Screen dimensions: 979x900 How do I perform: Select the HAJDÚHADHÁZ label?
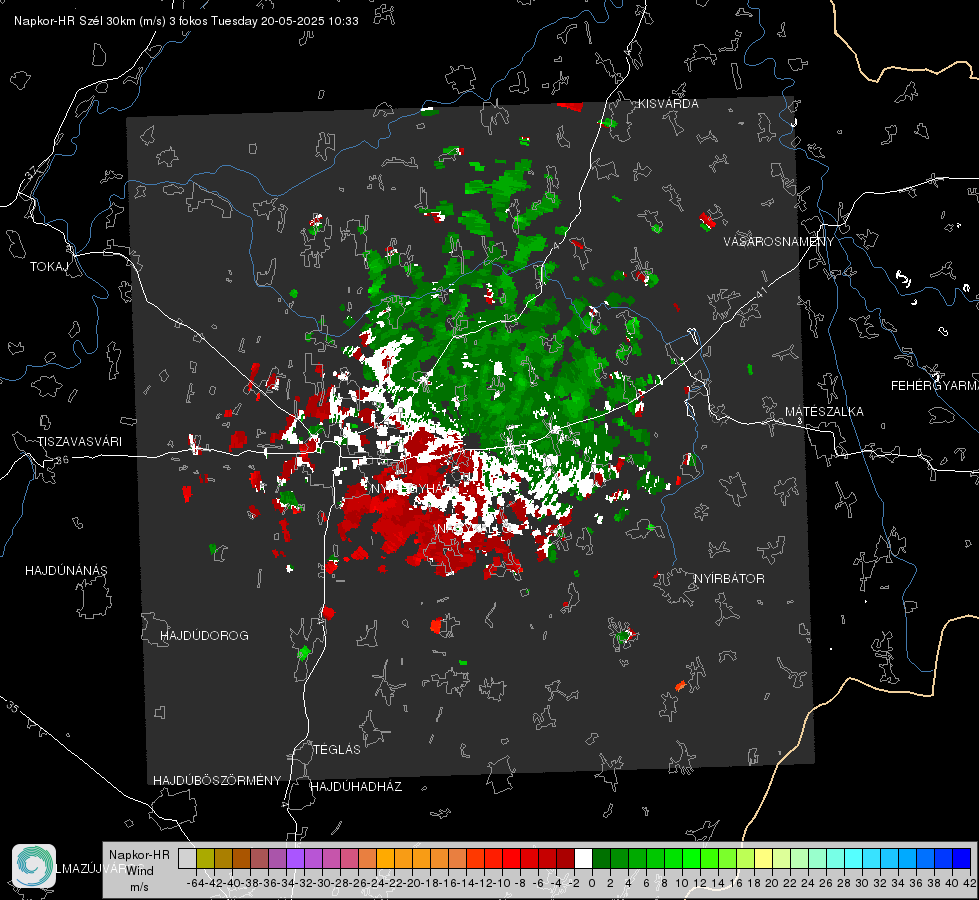click(356, 786)
